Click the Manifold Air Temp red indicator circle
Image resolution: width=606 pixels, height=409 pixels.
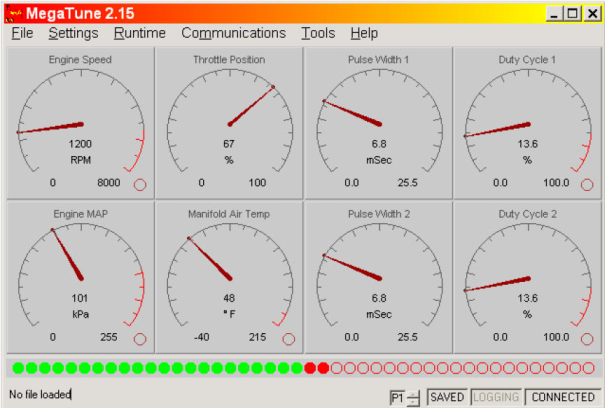(289, 340)
